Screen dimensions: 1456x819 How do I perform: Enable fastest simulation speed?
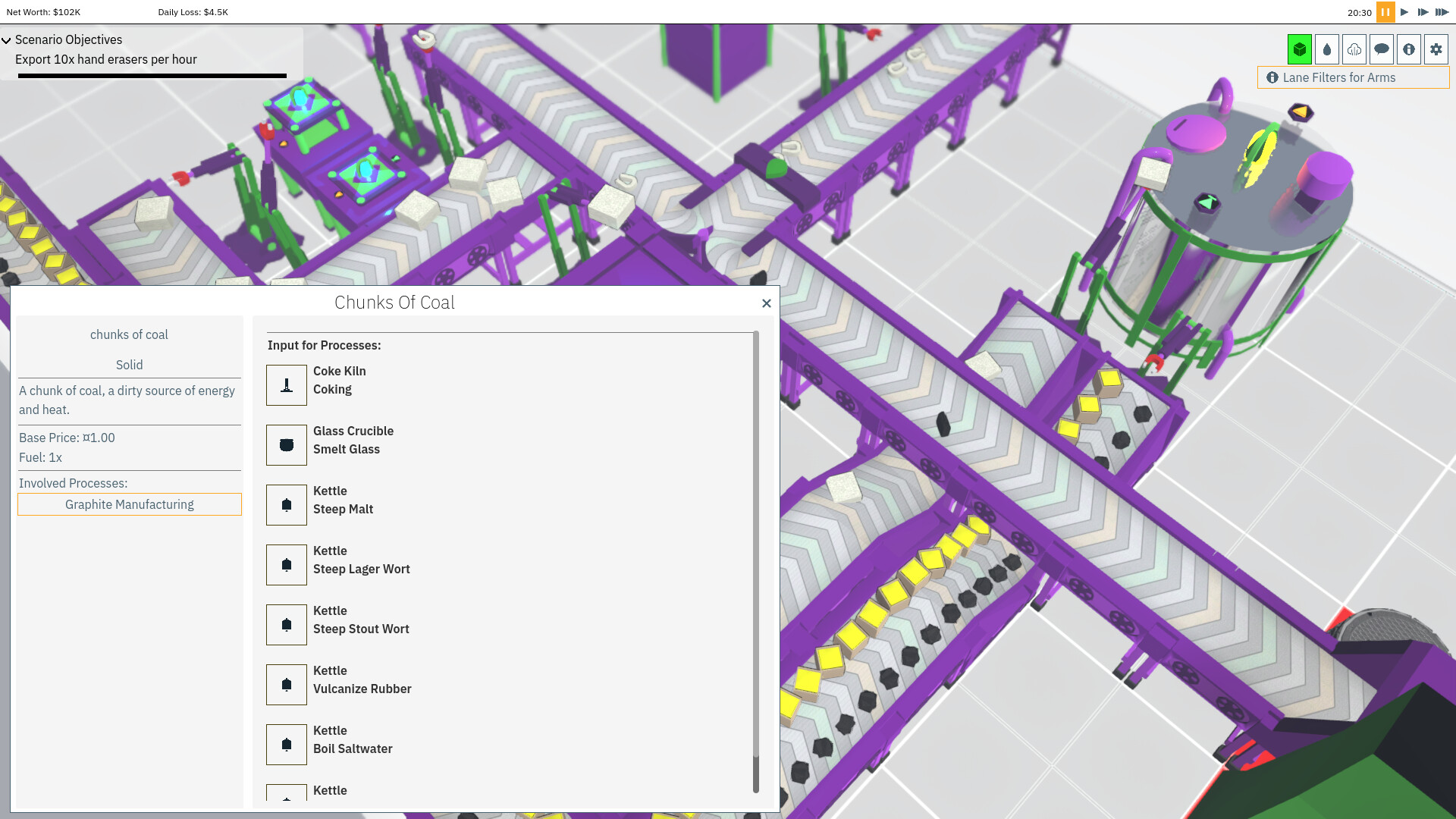(x=1443, y=12)
